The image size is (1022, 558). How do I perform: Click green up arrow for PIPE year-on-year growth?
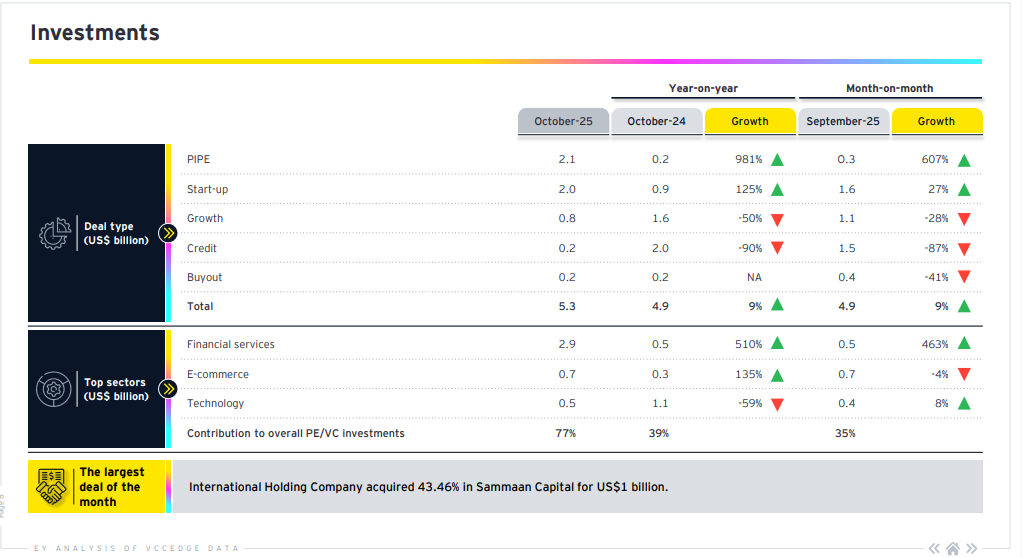click(777, 160)
